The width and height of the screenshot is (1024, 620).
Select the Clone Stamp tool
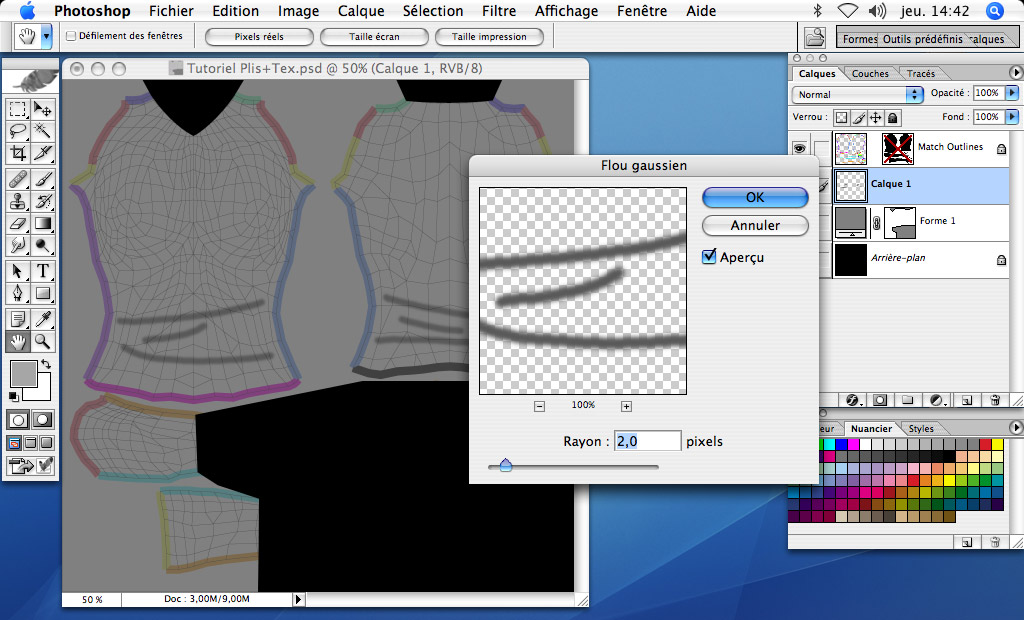click(x=18, y=201)
